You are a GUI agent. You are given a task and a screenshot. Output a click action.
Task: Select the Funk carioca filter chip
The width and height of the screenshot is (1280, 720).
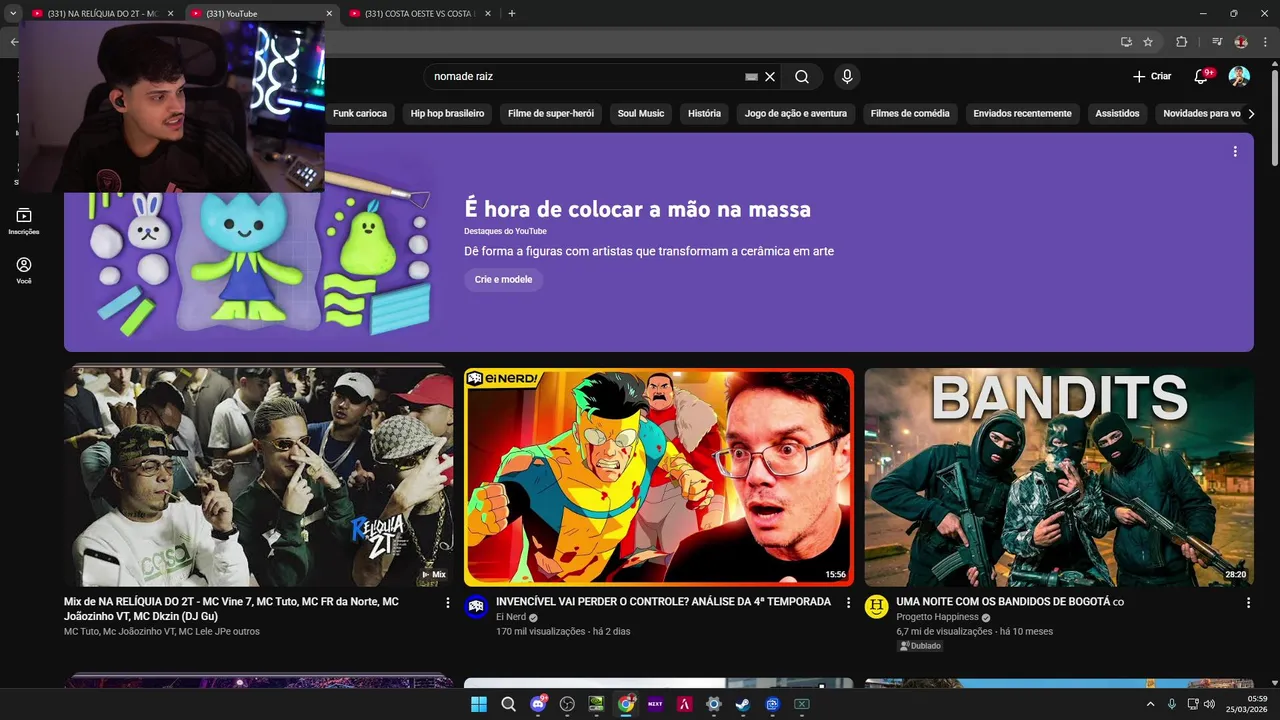(x=360, y=114)
